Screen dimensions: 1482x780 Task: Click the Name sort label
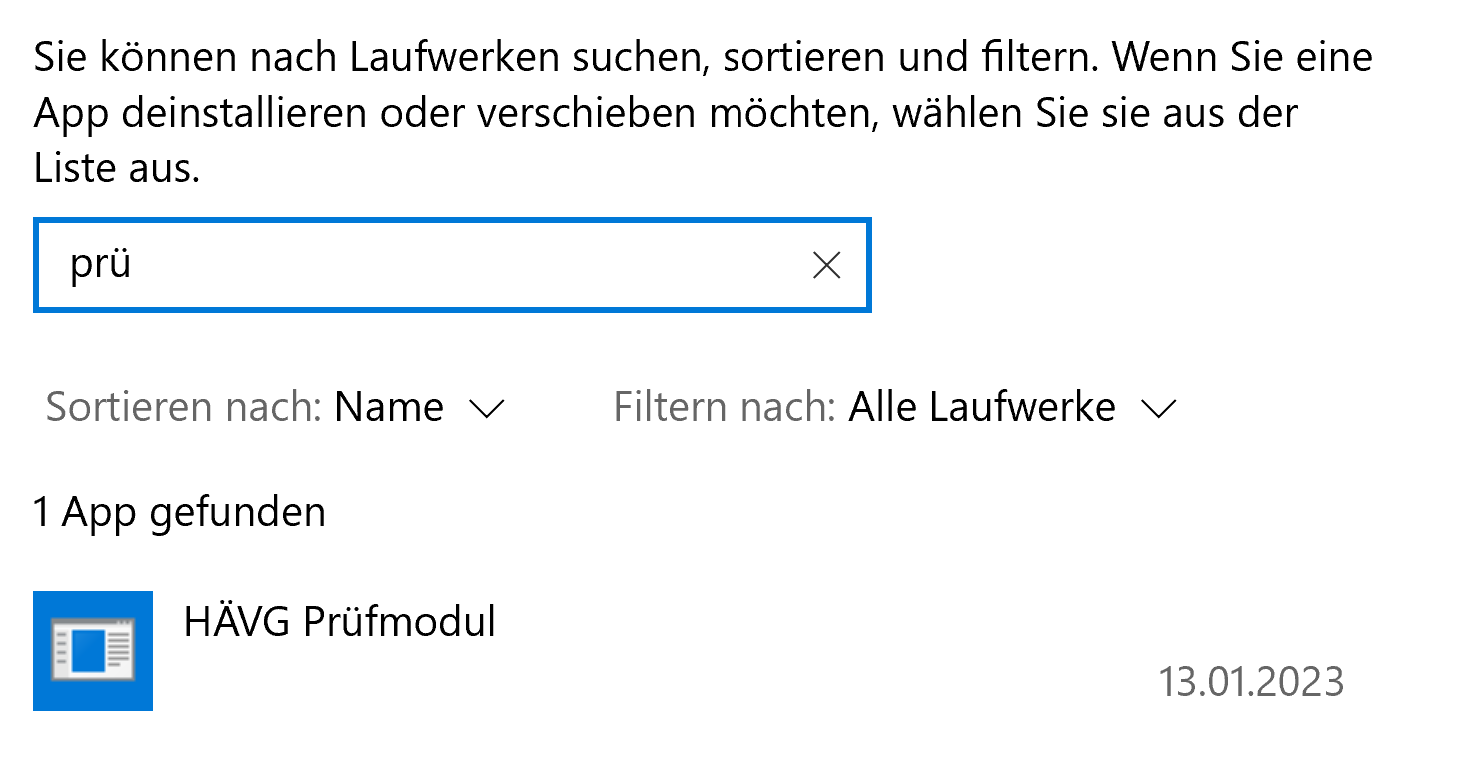(390, 407)
